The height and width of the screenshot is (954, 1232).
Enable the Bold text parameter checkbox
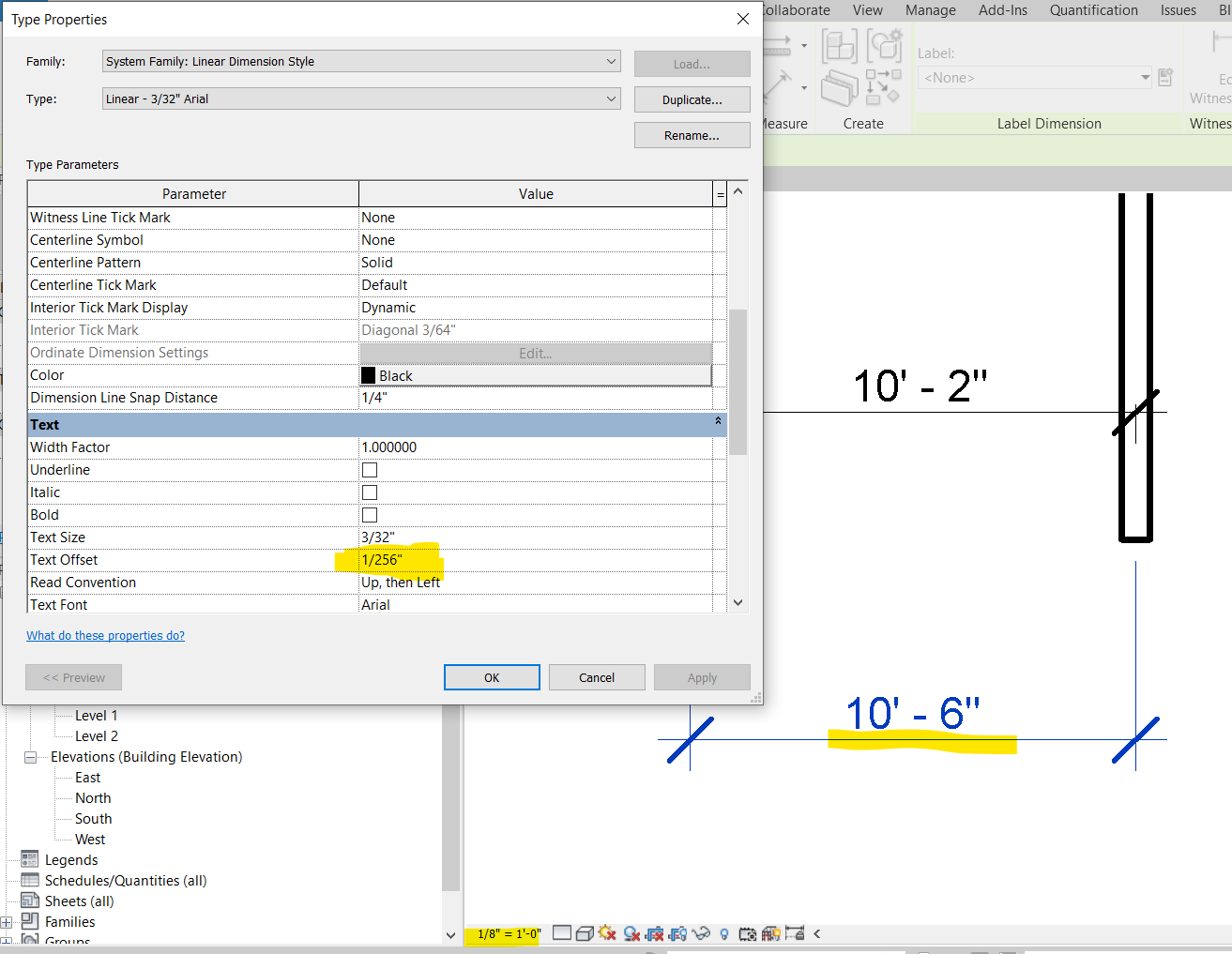point(369,514)
